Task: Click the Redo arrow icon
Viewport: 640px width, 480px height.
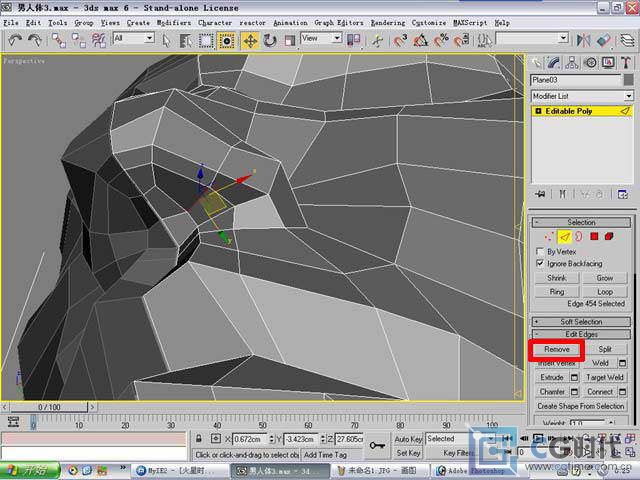Action: [35, 40]
